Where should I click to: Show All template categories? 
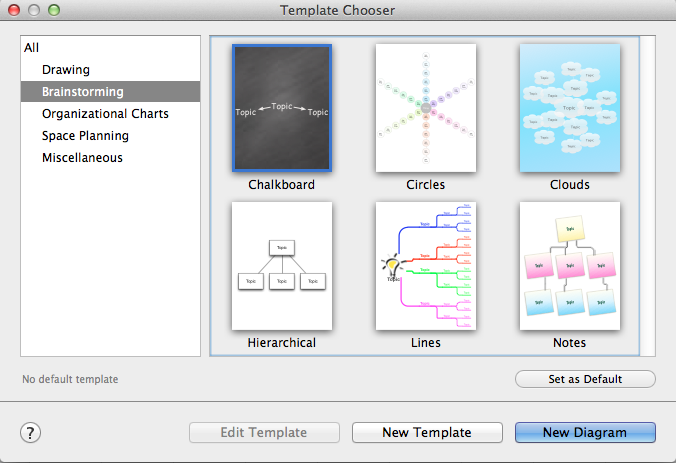point(32,48)
